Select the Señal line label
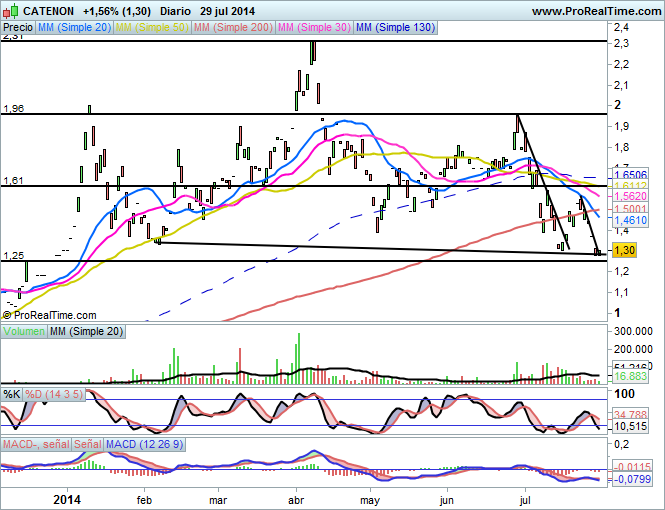The height and width of the screenshot is (510, 665). (x=88, y=444)
